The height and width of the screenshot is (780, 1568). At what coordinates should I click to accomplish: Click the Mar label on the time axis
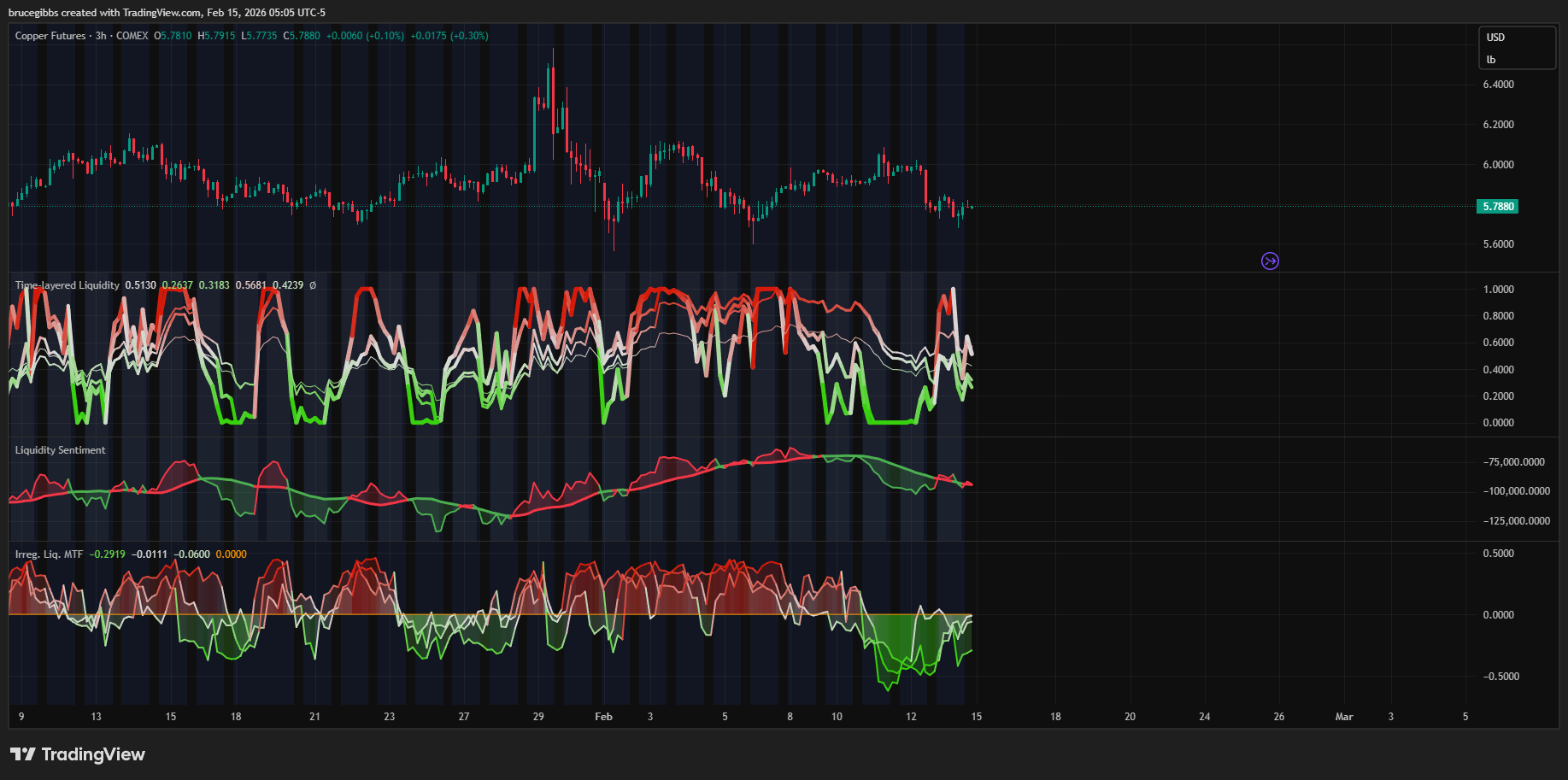1343,717
